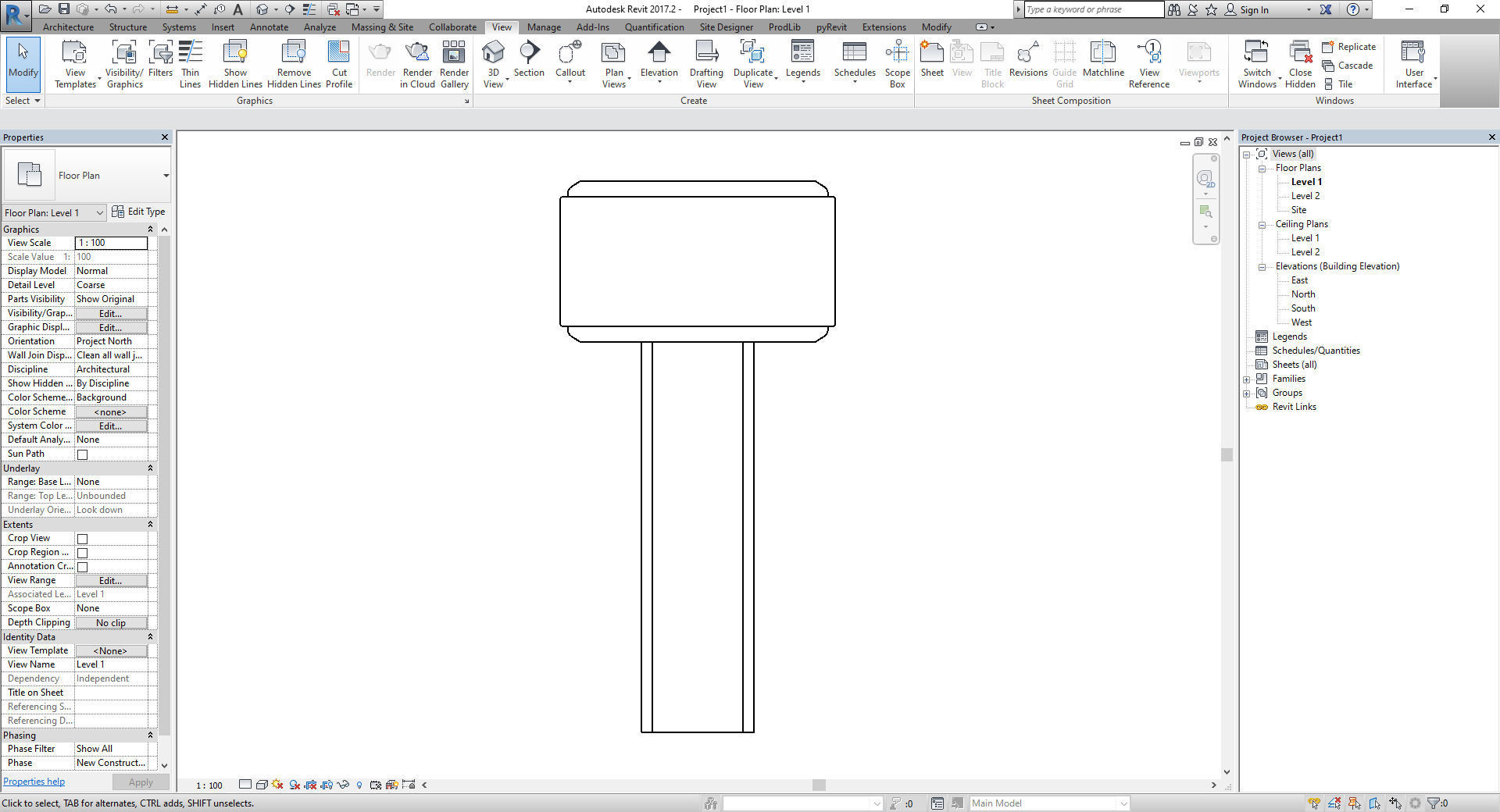This screenshot has width=1500, height=812.
Task: Open View Templates tool
Action: point(75,63)
